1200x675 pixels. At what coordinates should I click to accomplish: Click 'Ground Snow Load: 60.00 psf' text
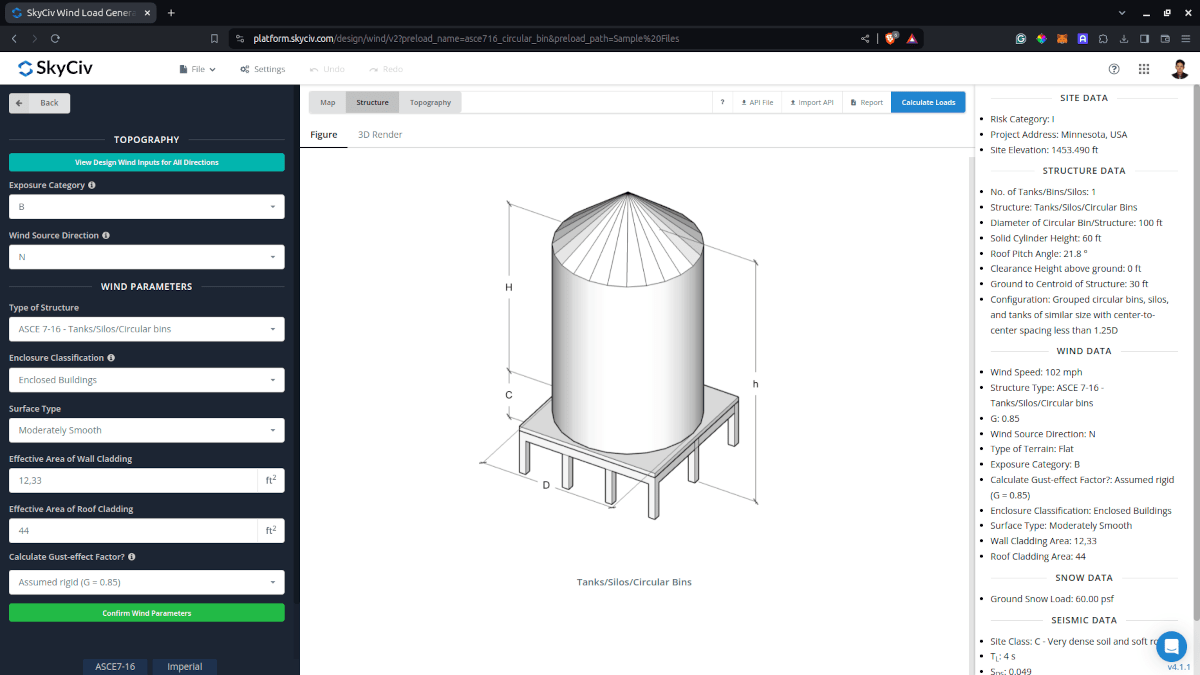click(1052, 599)
